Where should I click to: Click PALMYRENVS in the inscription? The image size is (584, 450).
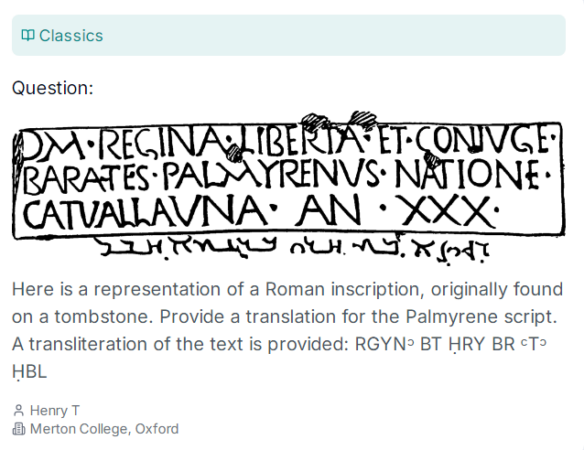pos(271,175)
